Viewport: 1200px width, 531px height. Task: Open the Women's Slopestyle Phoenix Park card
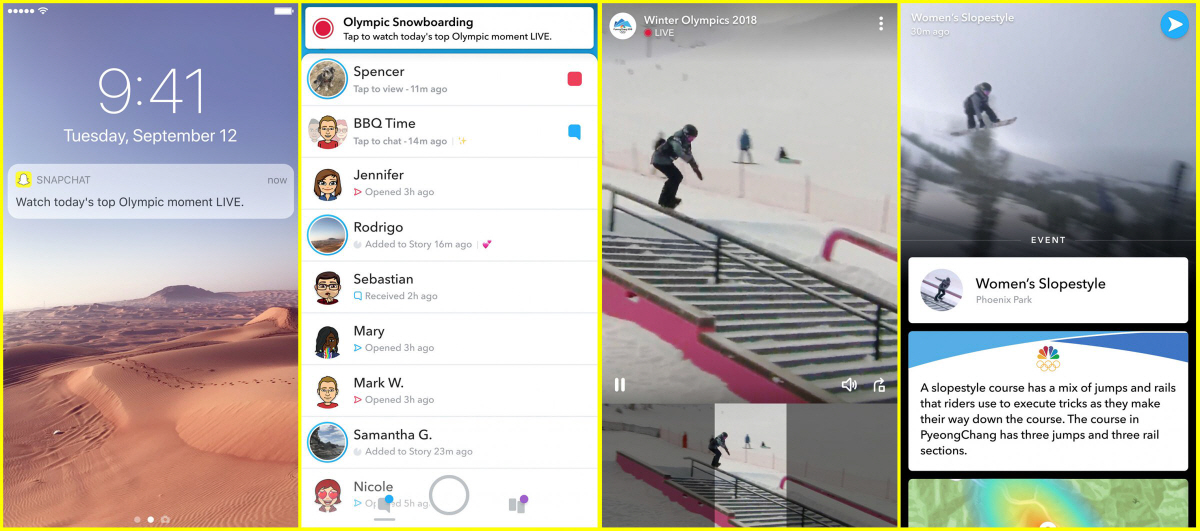coord(1048,290)
